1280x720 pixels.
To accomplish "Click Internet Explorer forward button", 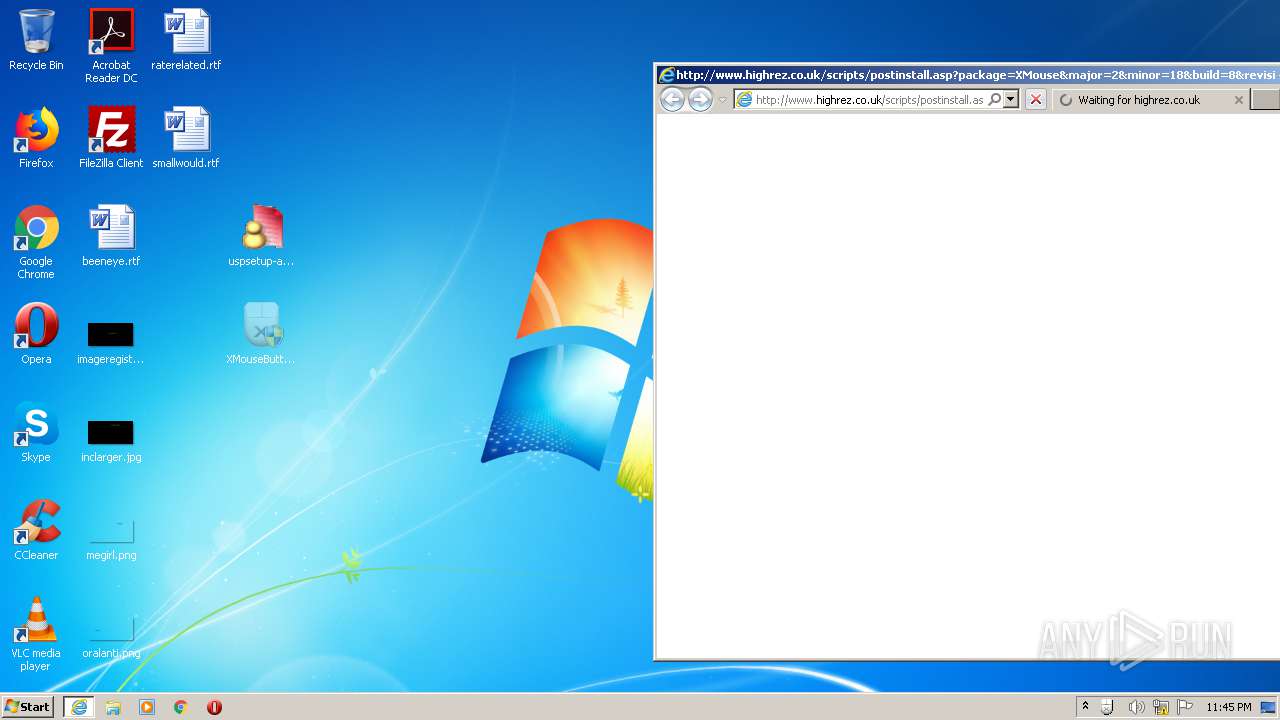I will (700, 99).
